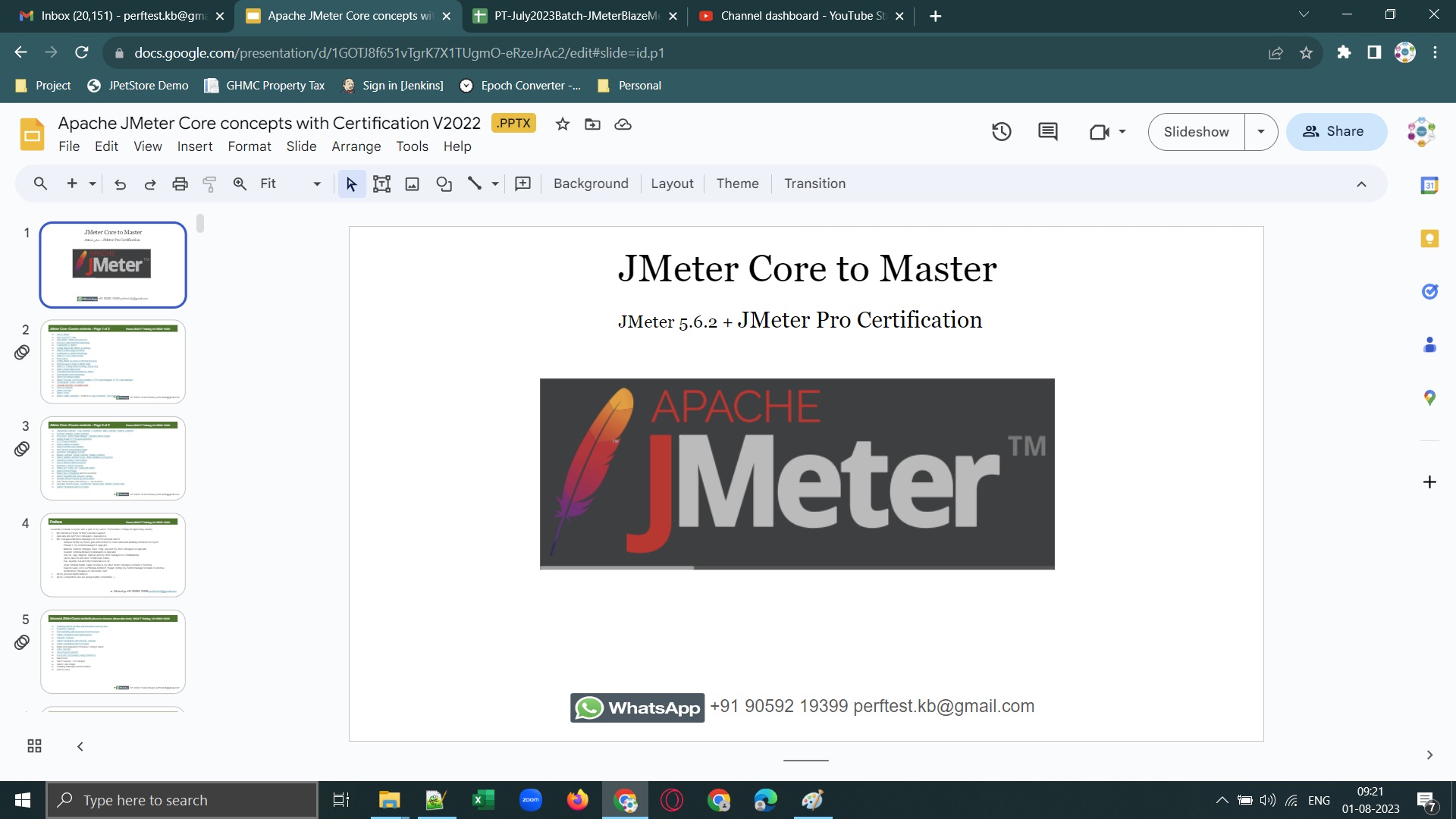Screen dimensions: 1456x819
Task: Open the Insert menu
Action: pyautogui.click(x=194, y=146)
